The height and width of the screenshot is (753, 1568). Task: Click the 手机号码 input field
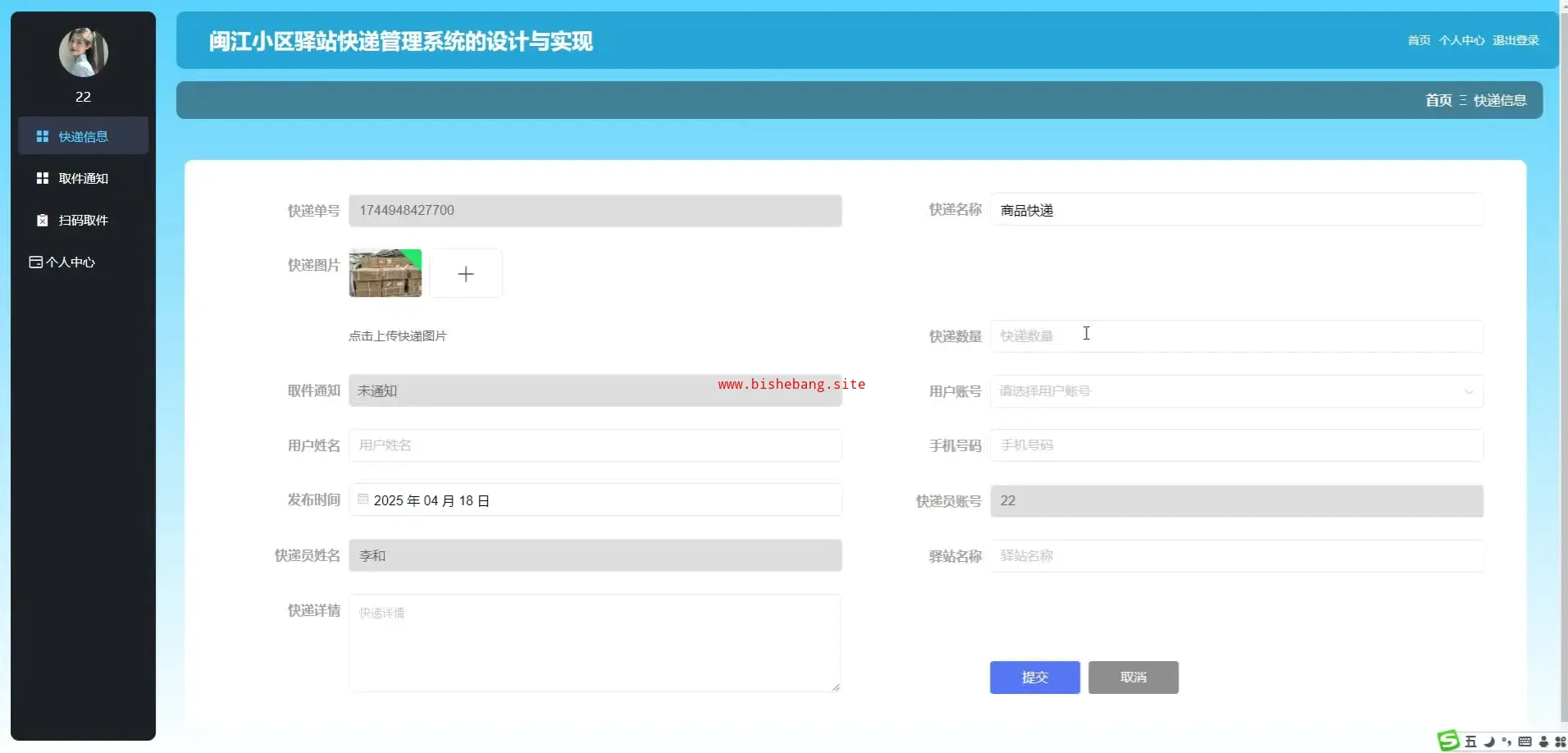(1237, 445)
